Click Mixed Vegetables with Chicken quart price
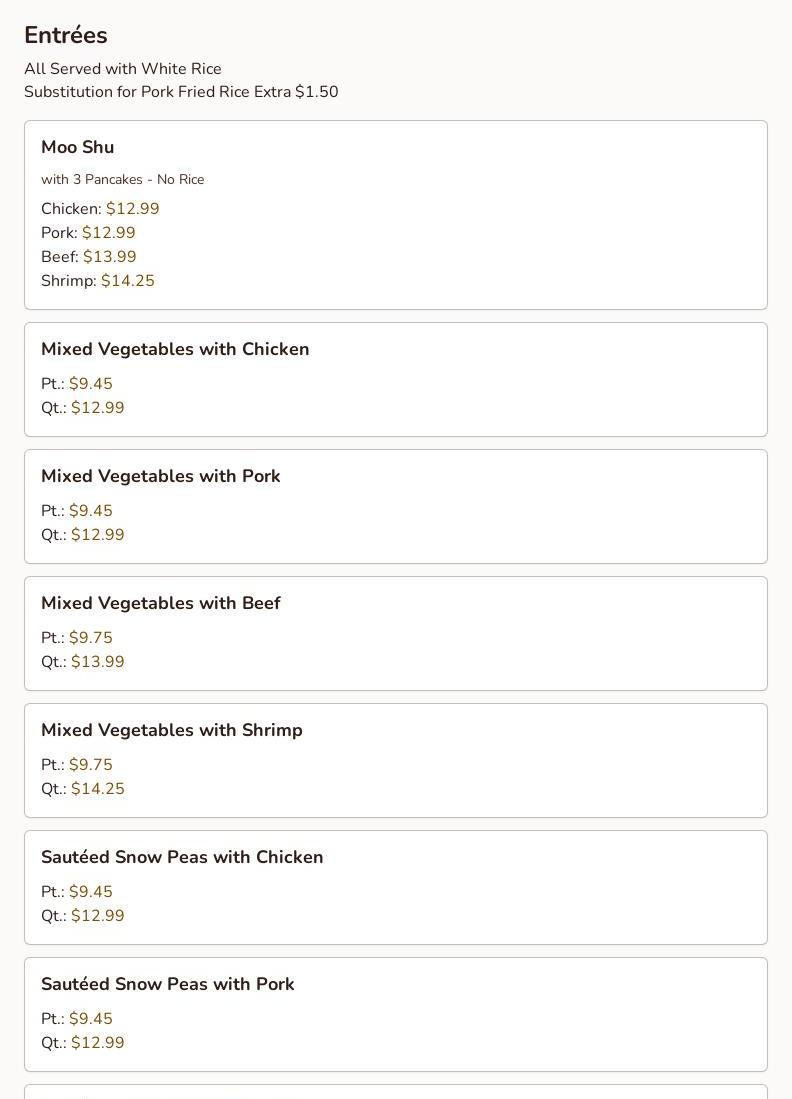792x1099 pixels. click(97, 408)
